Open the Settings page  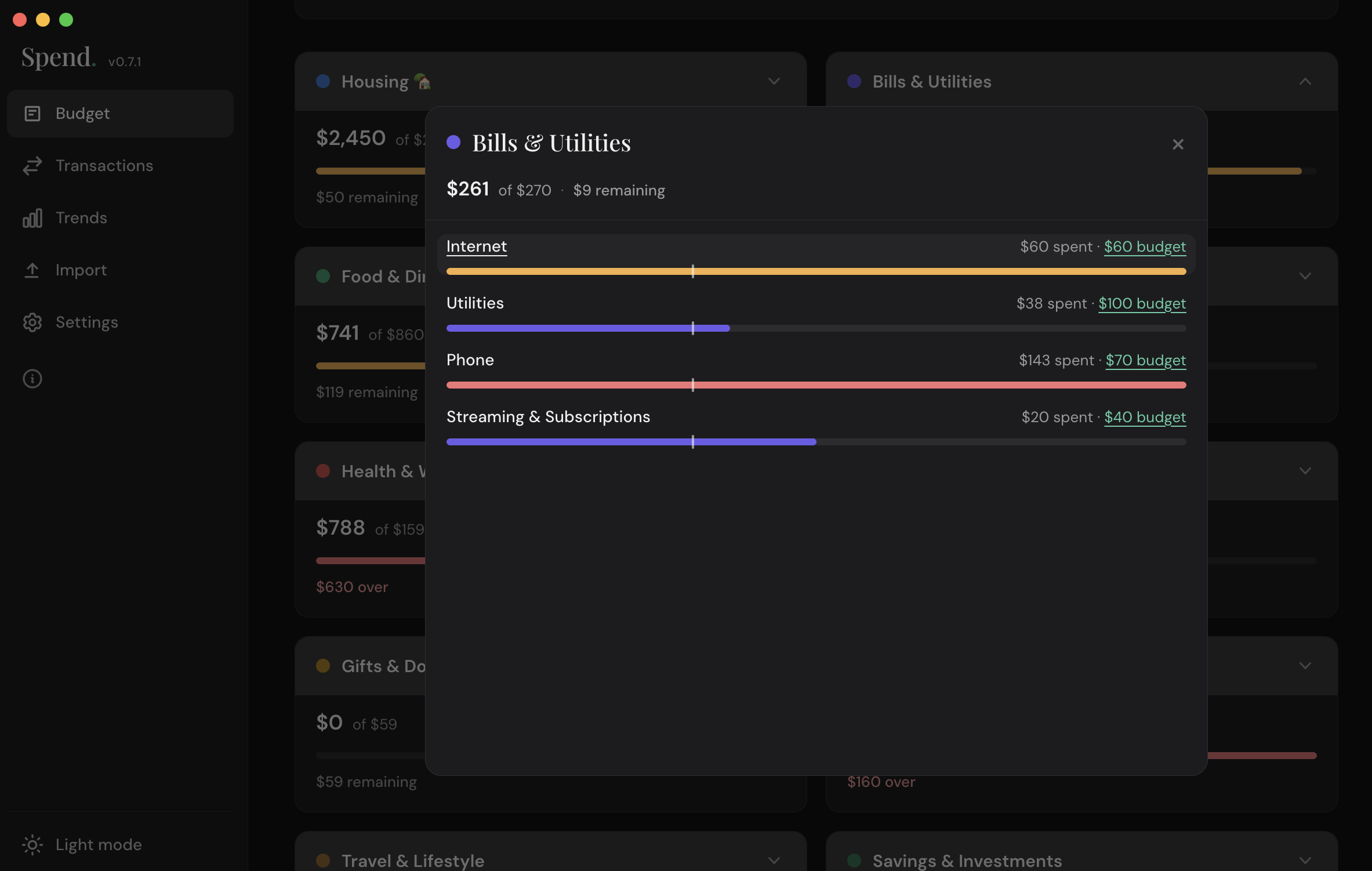(120, 322)
